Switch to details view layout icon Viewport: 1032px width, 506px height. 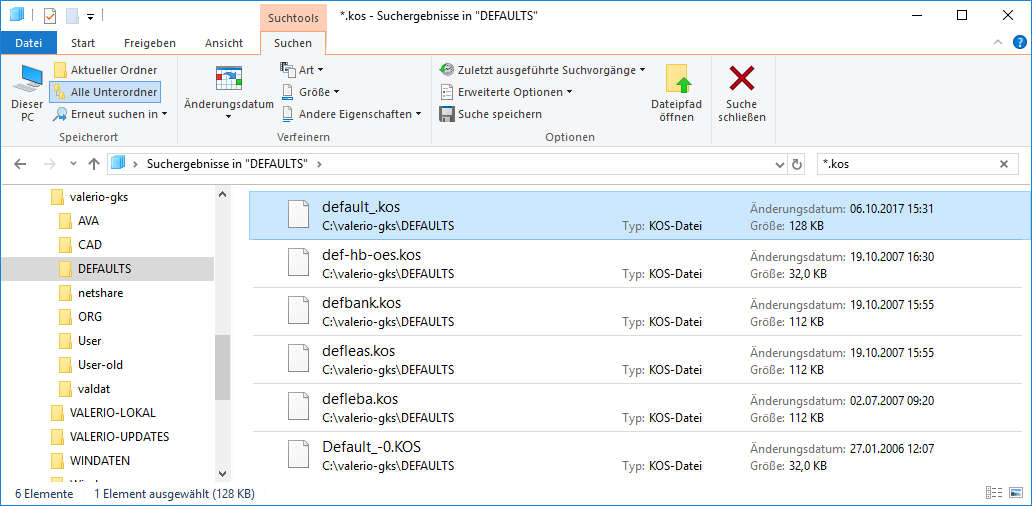994,493
